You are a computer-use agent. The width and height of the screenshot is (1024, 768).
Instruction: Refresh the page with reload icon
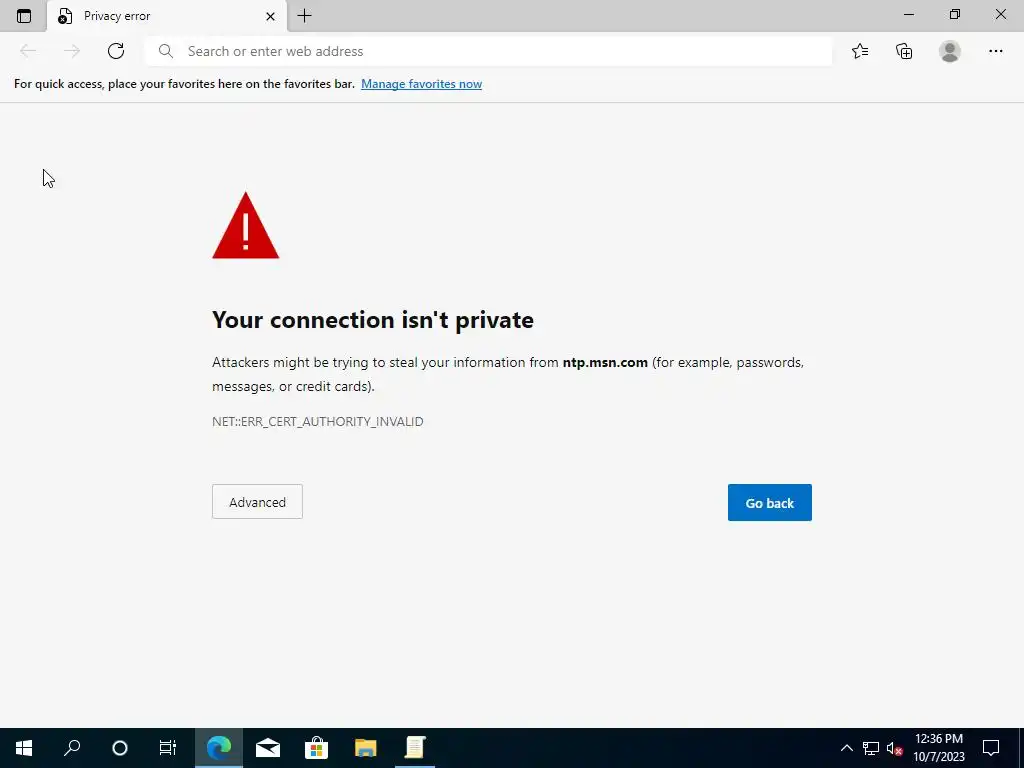[x=116, y=51]
